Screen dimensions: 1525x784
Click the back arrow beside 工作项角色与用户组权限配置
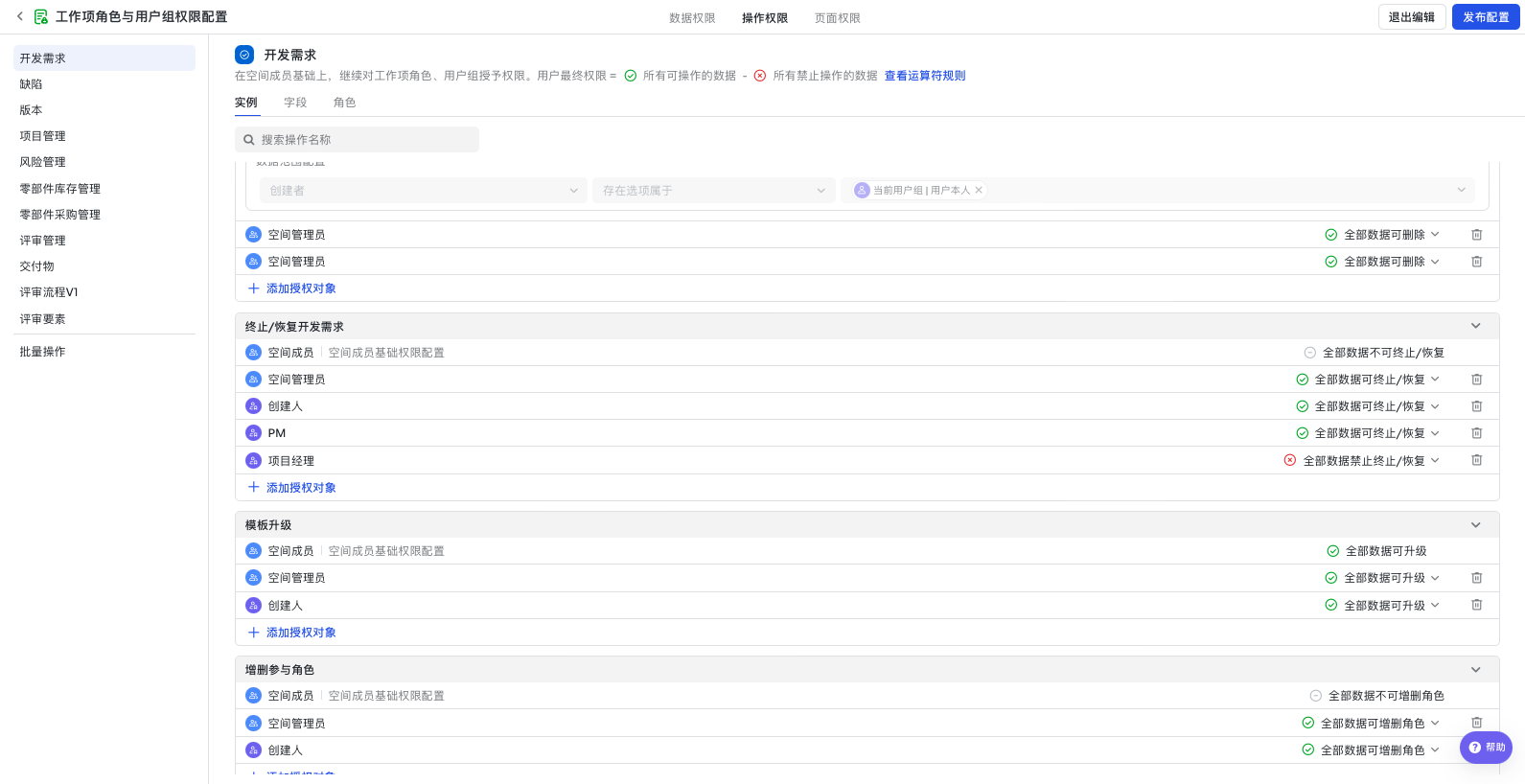[19, 16]
